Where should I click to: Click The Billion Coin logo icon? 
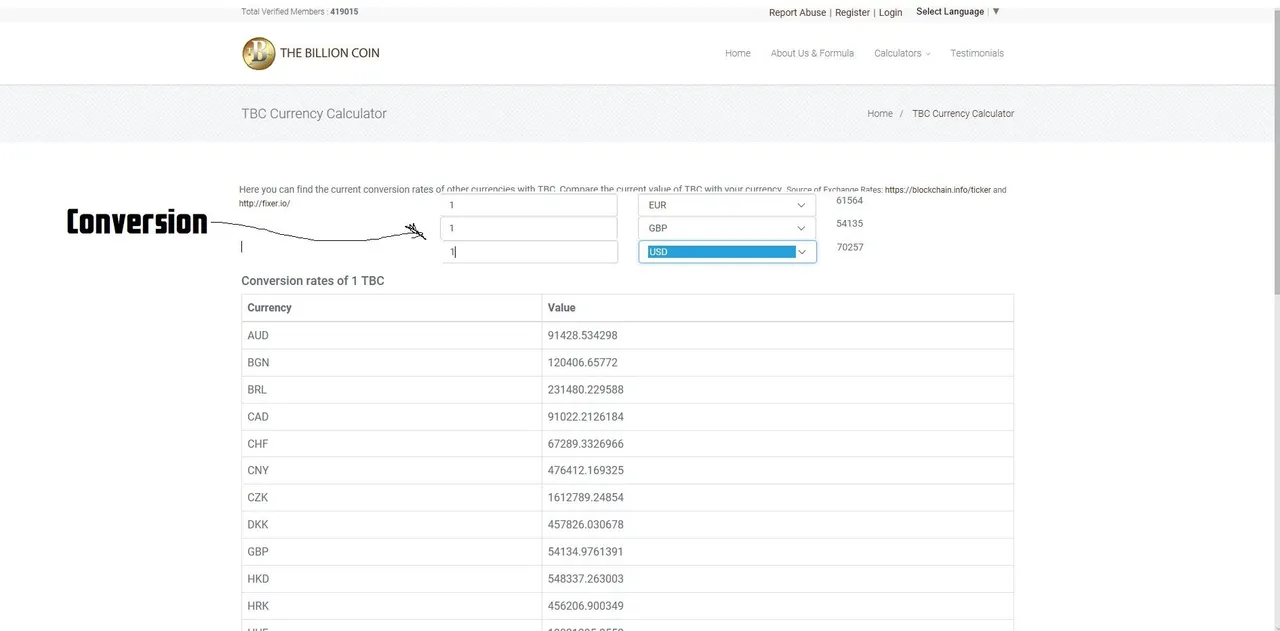pyautogui.click(x=258, y=53)
